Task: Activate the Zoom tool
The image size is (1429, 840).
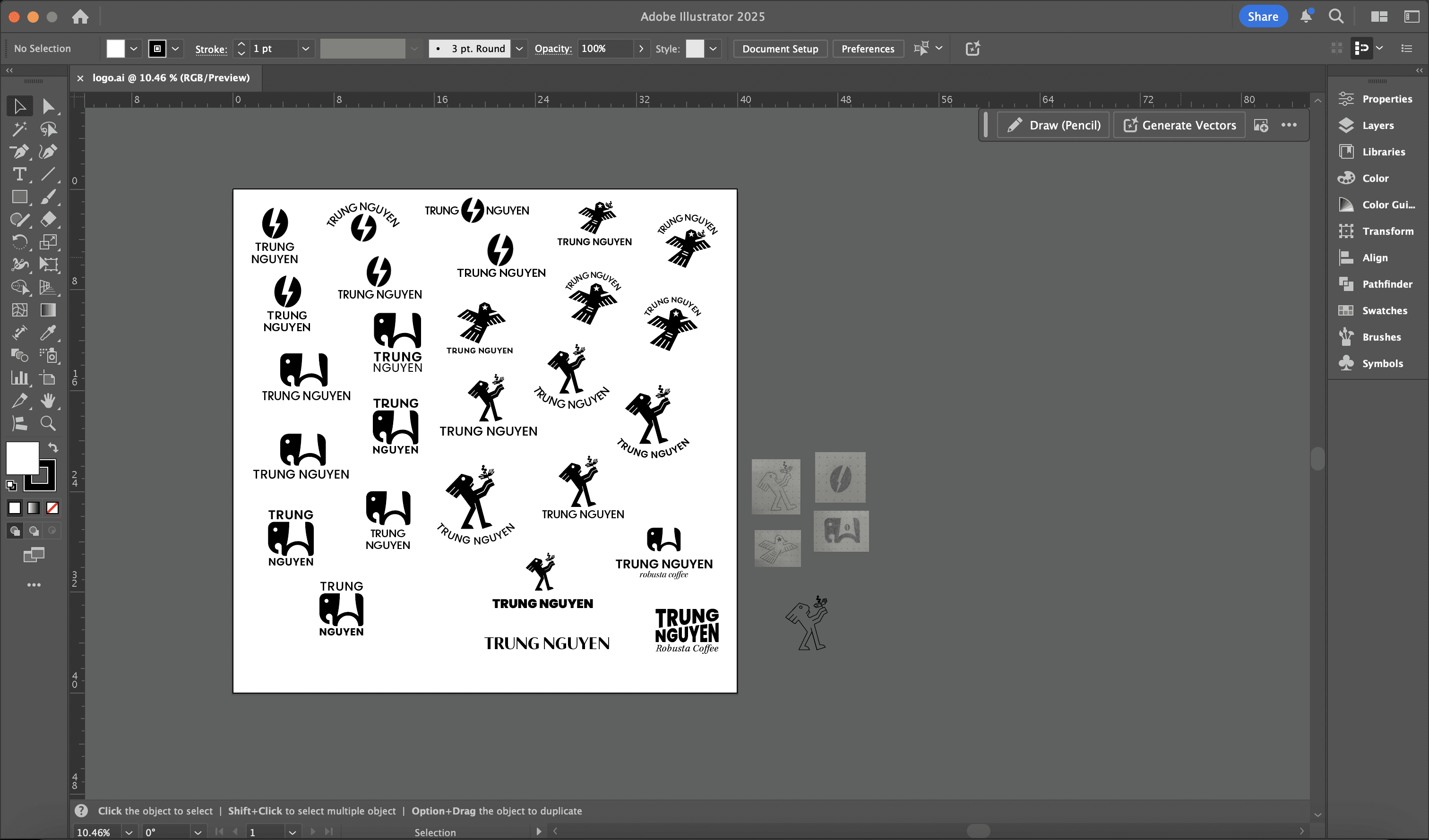Action: coord(48,423)
